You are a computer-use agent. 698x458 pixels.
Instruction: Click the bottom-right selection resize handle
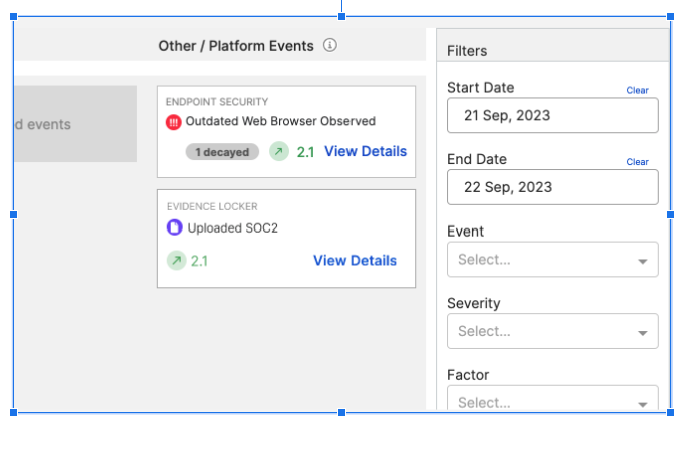tap(670, 413)
